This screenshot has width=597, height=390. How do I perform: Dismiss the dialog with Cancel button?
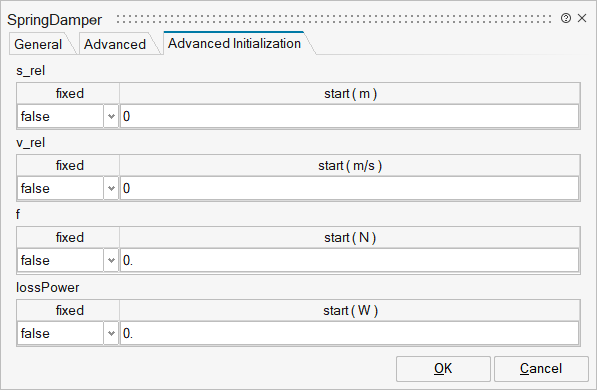[541, 369]
